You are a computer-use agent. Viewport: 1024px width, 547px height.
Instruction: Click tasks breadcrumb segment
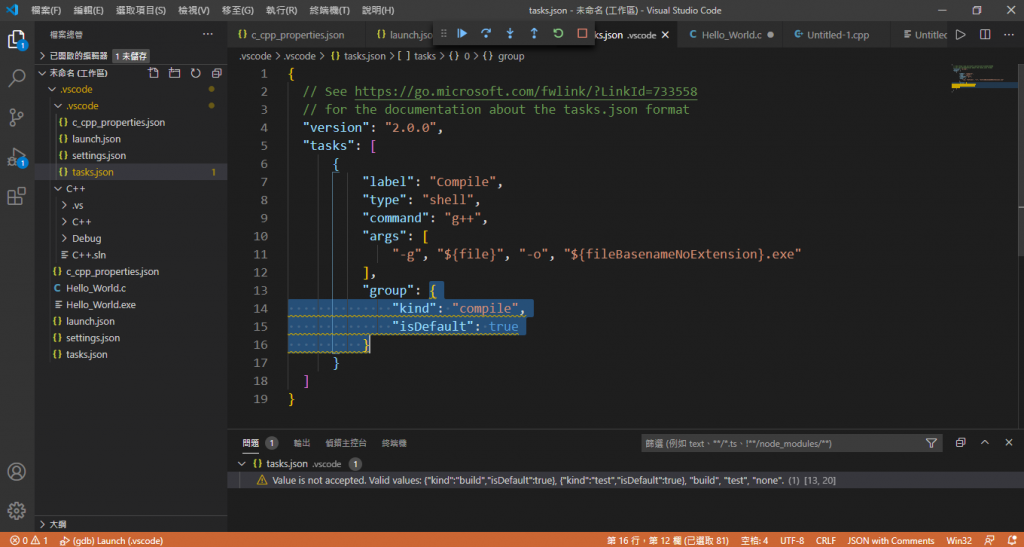tap(419, 56)
